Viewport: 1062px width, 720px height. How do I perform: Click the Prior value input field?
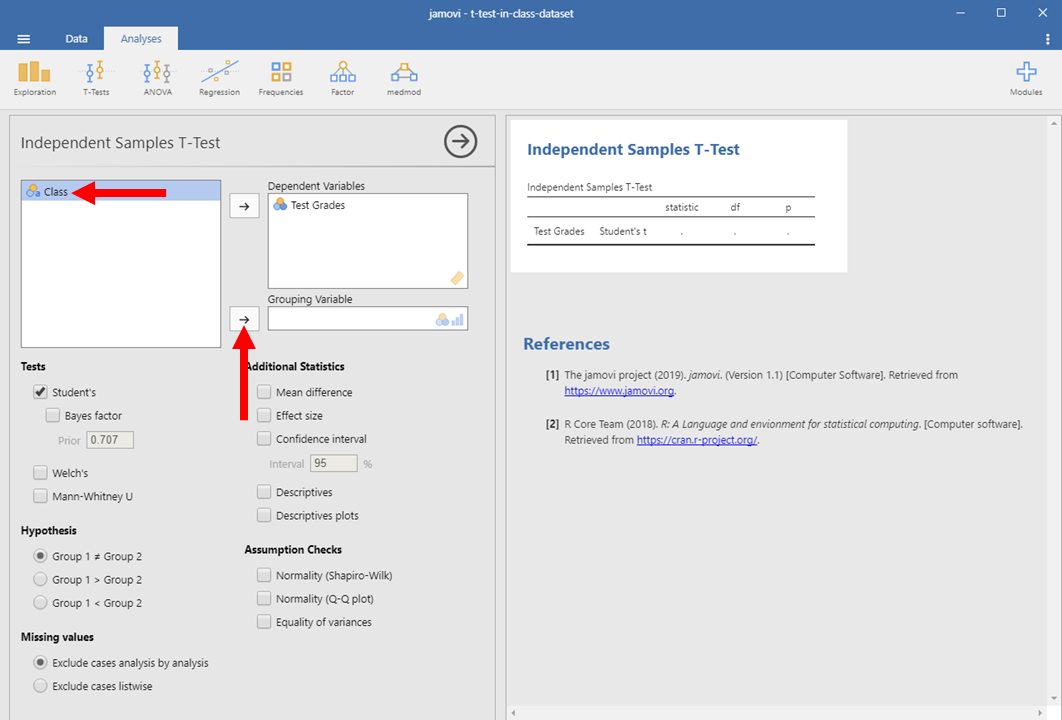(x=110, y=440)
